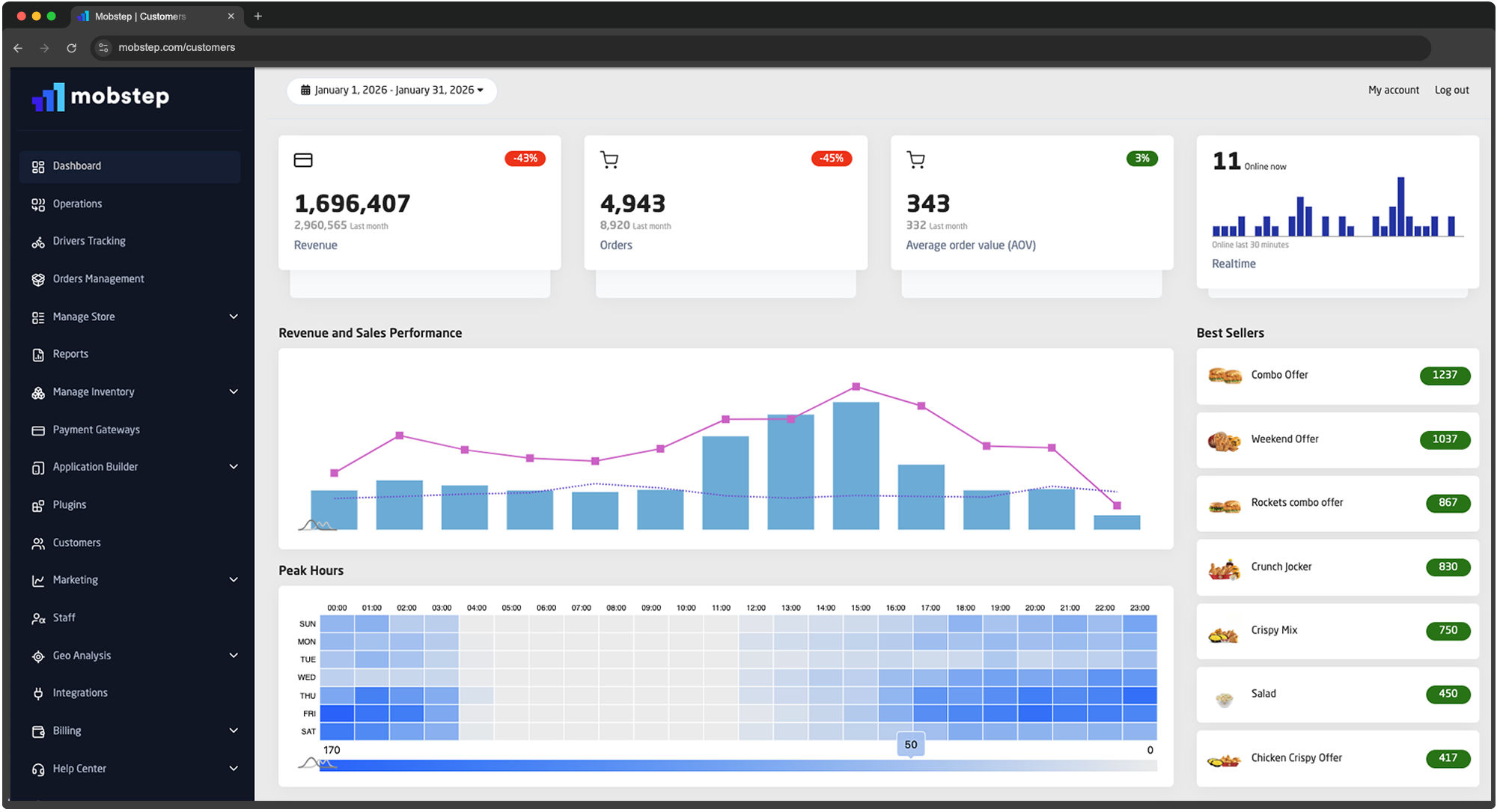
Task: Select the Combo Offer best seller
Action: (x=1337, y=376)
